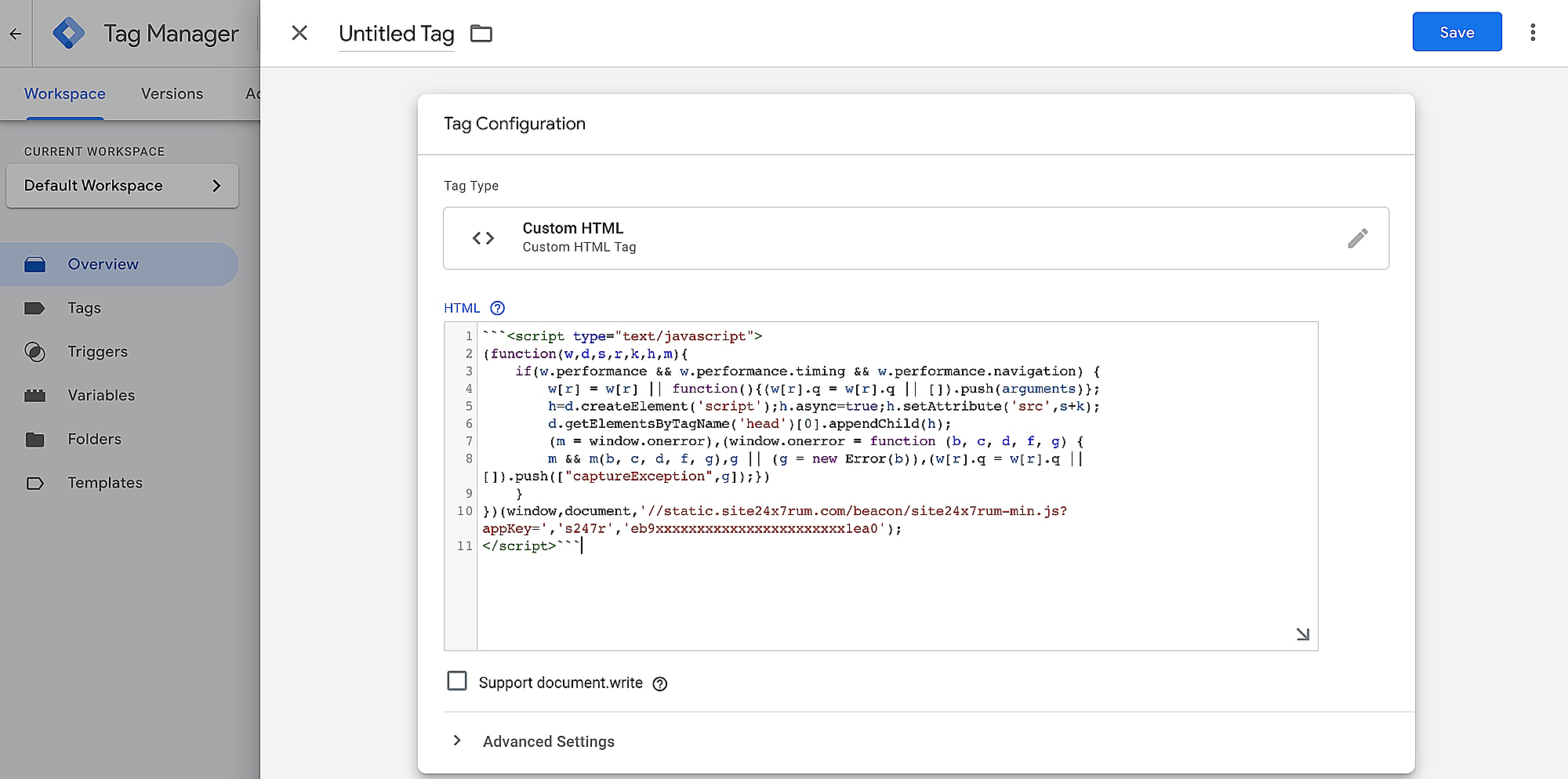Image resolution: width=1568 pixels, height=779 pixels.
Task: Click the pencil edit icon for Custom HTML
Action: (x=1357, y=238)
